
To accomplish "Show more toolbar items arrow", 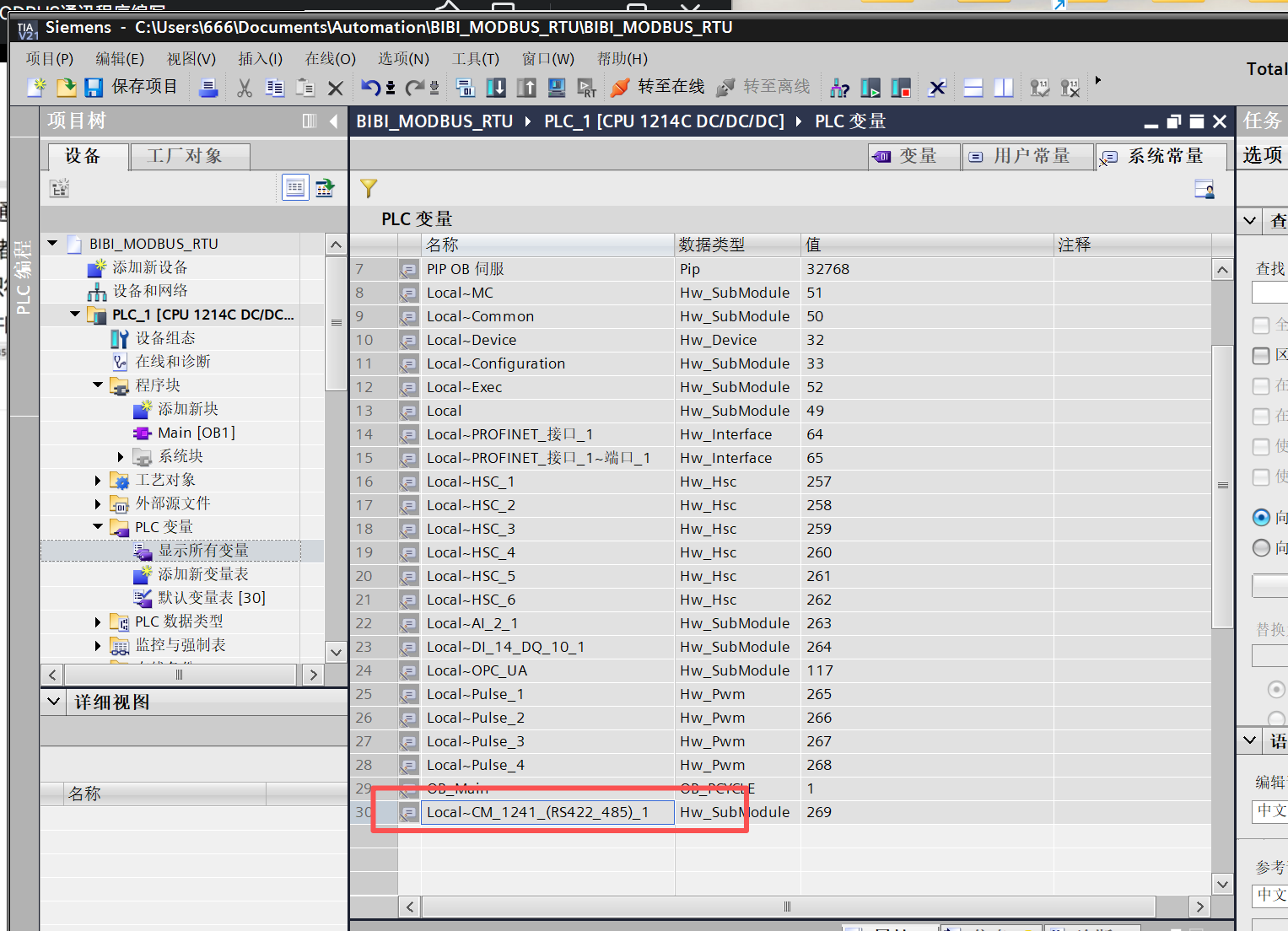I will (1097, 80).
